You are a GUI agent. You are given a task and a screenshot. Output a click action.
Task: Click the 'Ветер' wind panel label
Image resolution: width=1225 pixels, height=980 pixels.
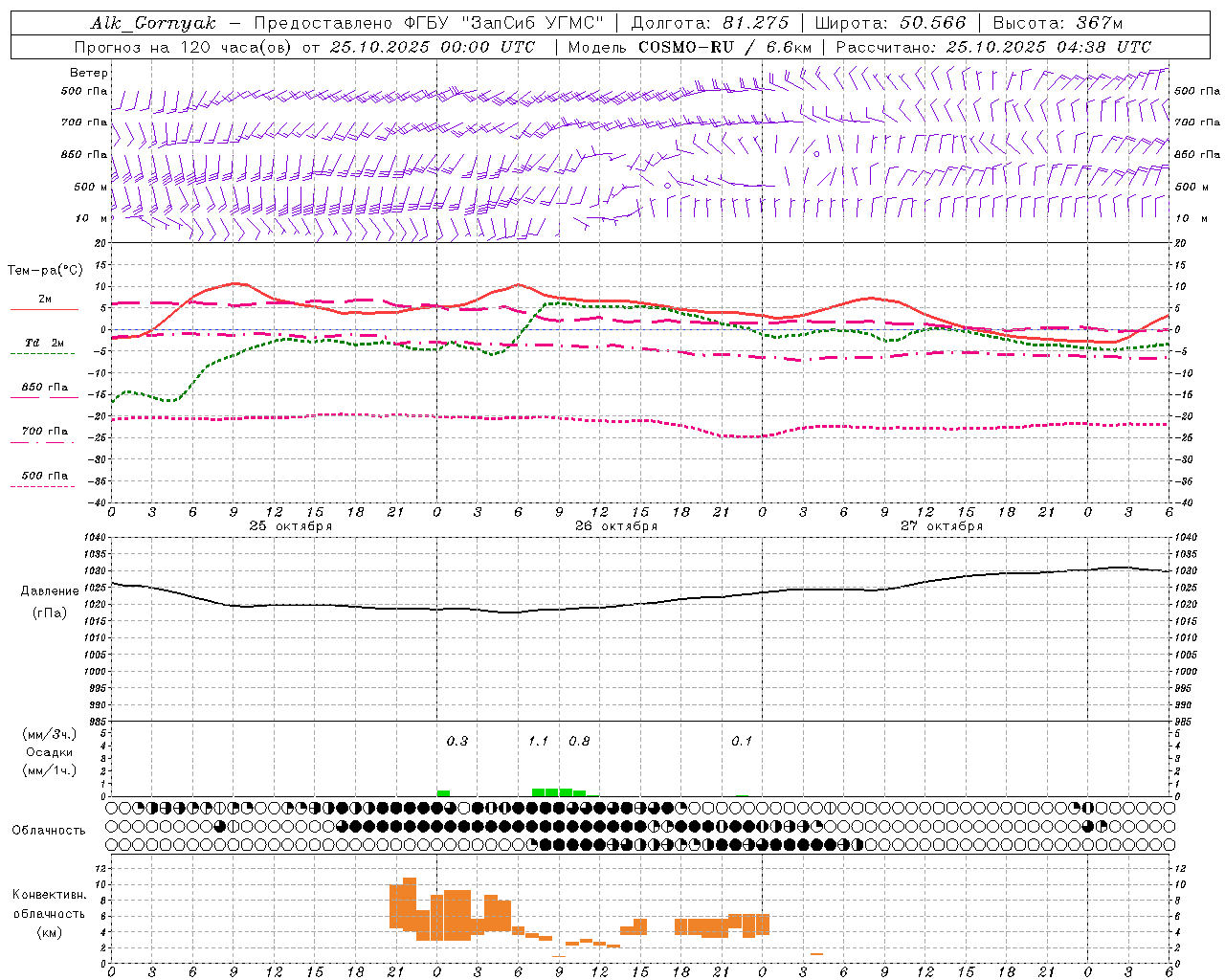click(89, 73)
